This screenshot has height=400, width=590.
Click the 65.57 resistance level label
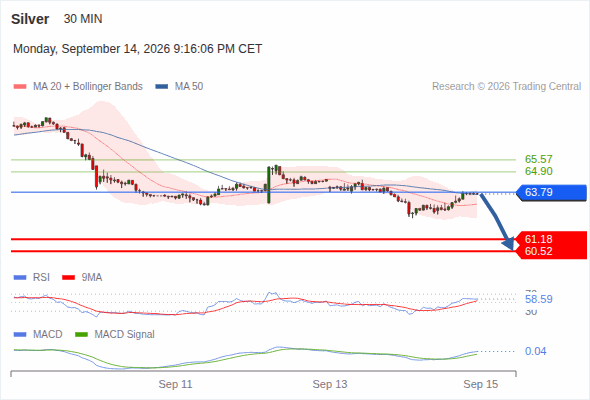pyautogui.click(x=538, y=159)
